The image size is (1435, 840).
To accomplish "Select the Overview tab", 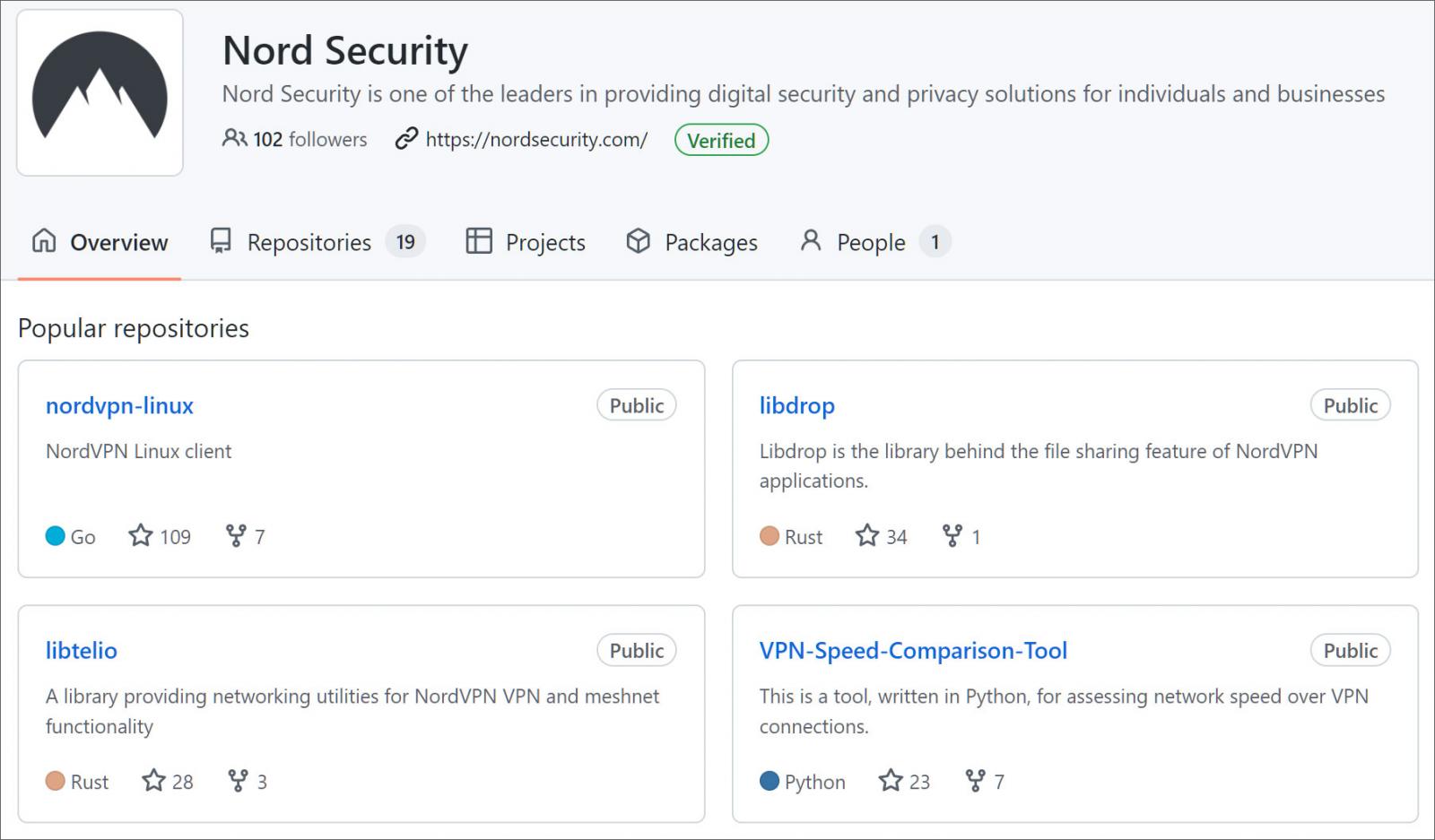I will 117,241.
